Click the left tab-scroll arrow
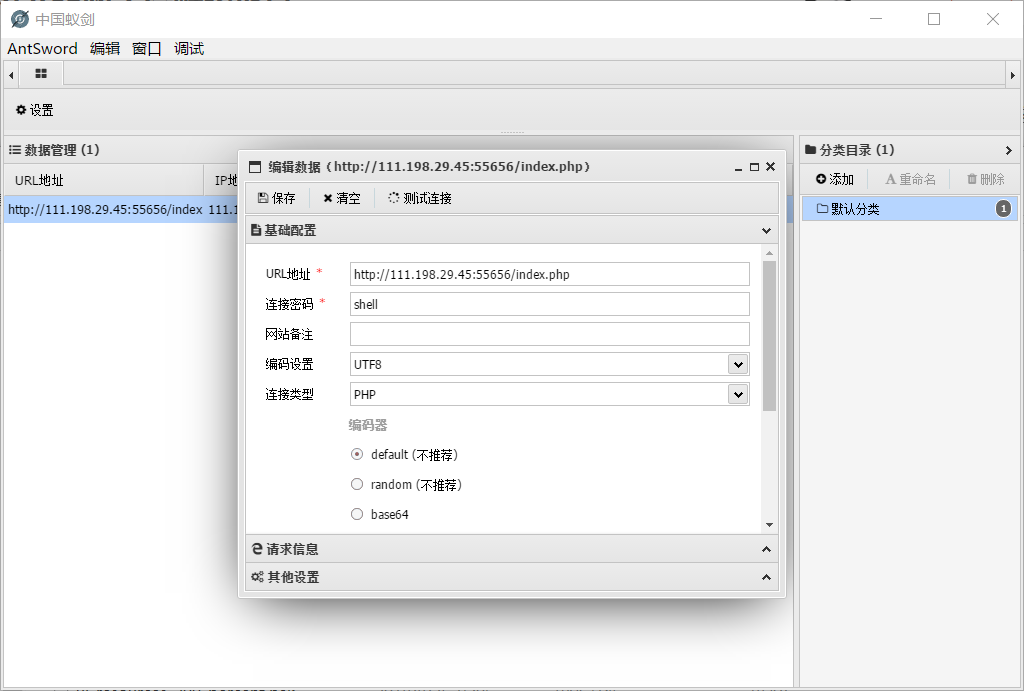This screenshot has height=691, width=1024. coord(11,75)
